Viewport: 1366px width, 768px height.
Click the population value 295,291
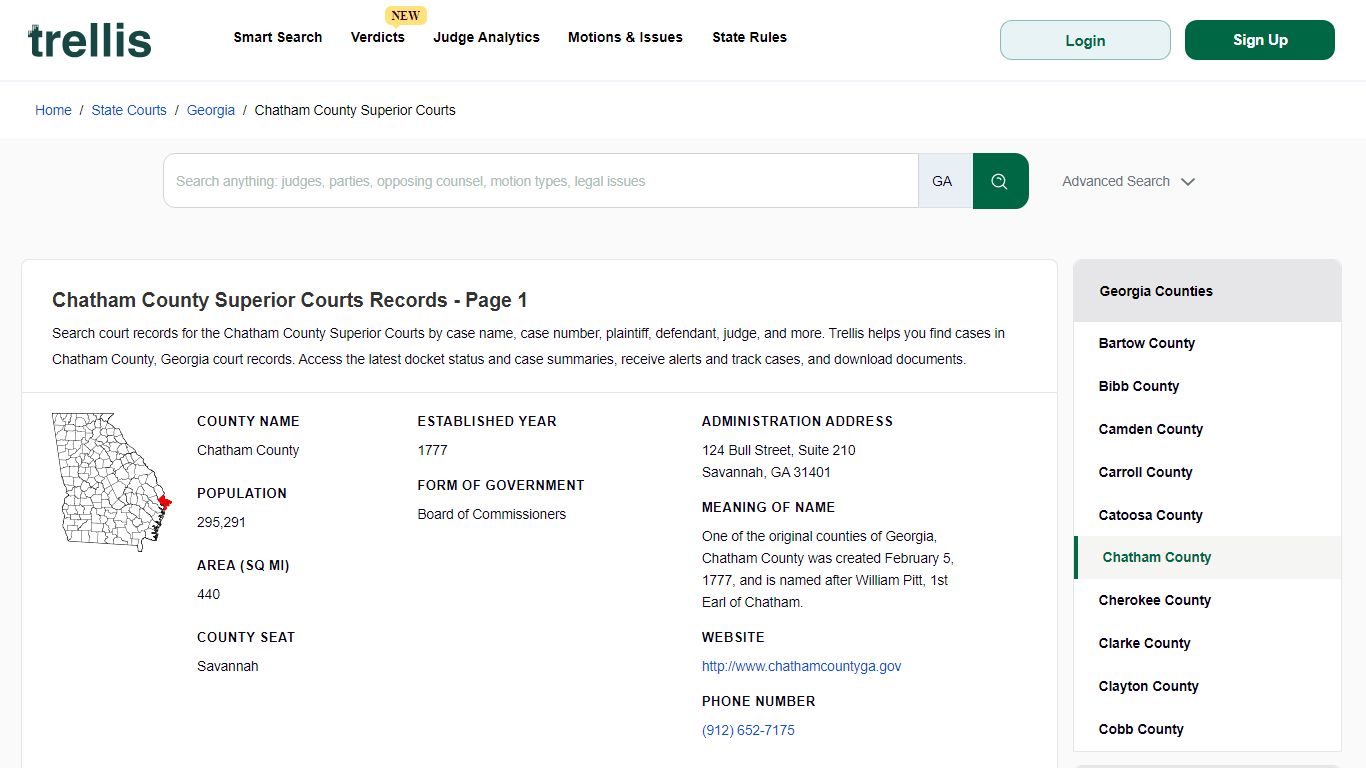click(221, 522)
